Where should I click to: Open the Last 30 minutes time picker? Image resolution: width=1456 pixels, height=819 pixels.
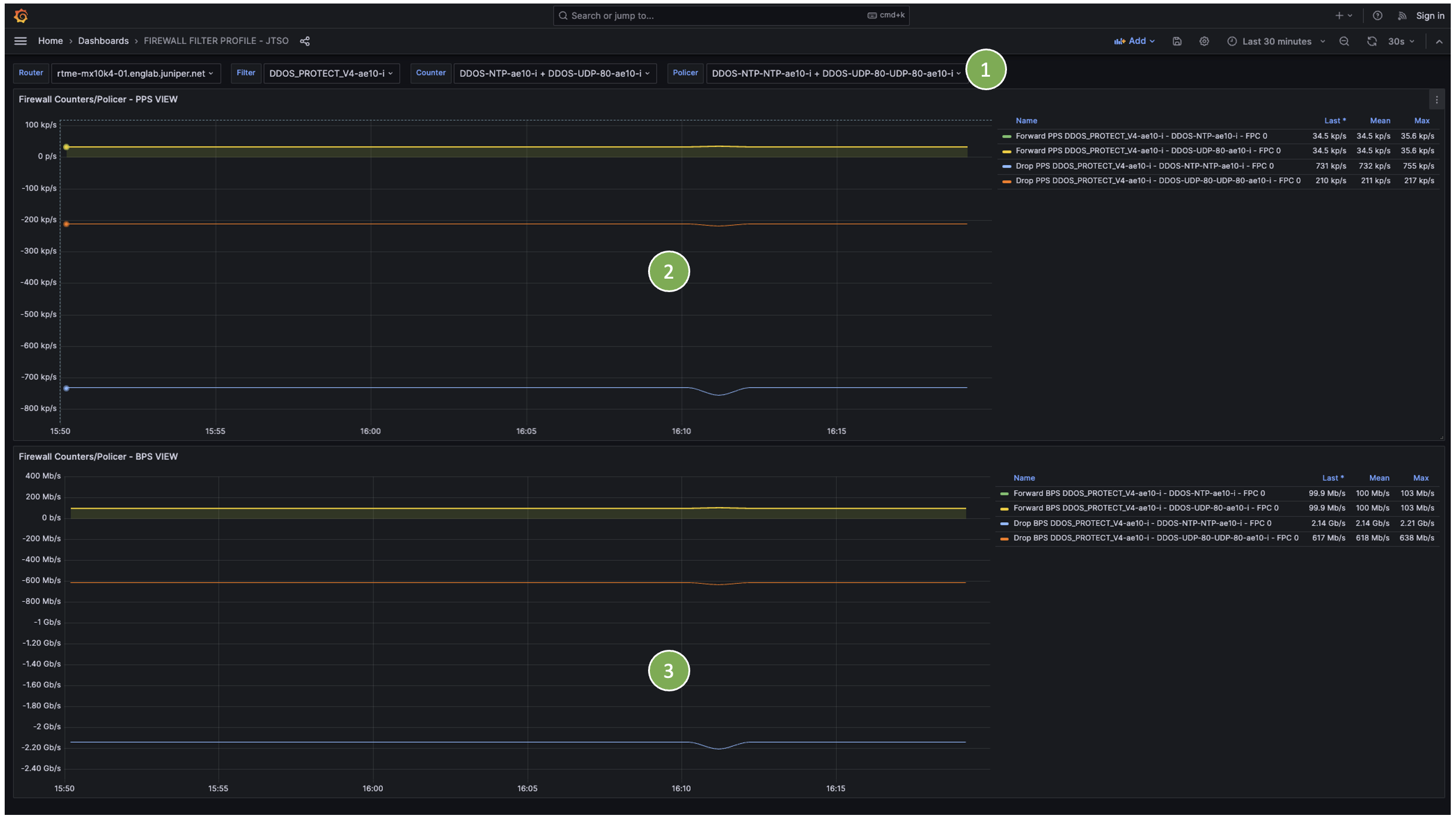[x=1276, y=41]
